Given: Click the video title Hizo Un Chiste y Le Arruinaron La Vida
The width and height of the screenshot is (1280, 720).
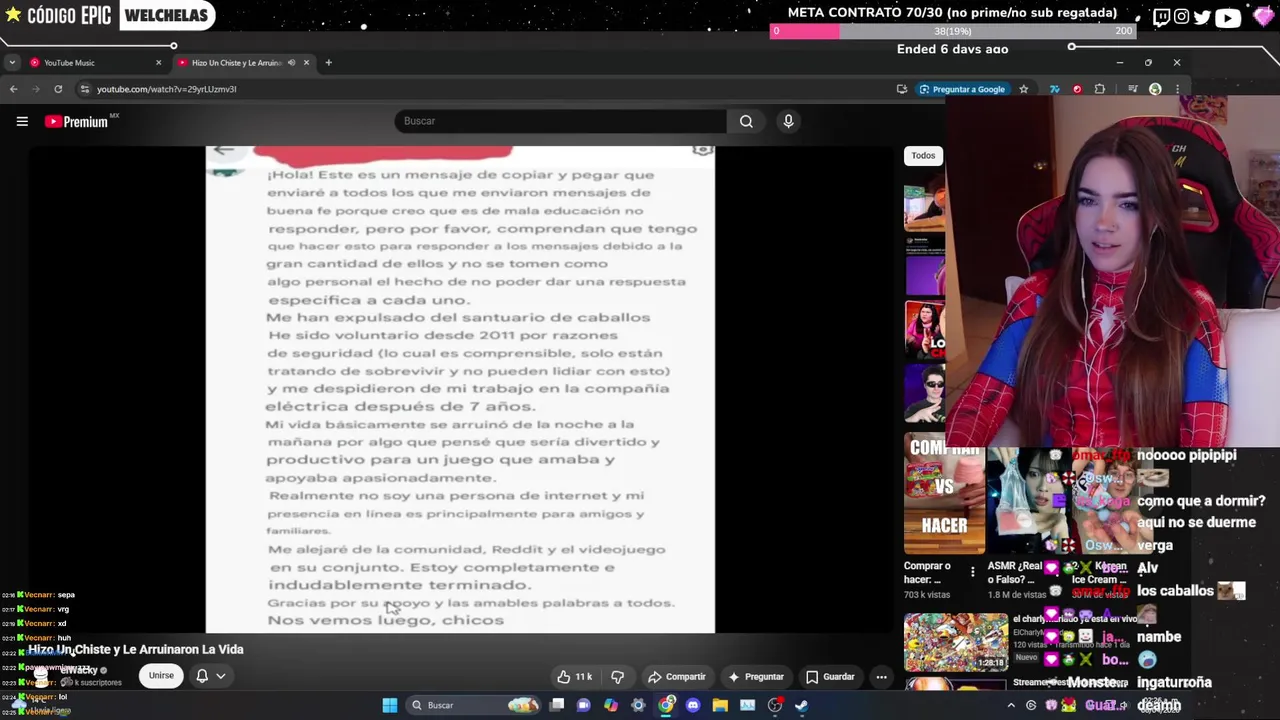Looking at the screenshot, I should [136, 649].
